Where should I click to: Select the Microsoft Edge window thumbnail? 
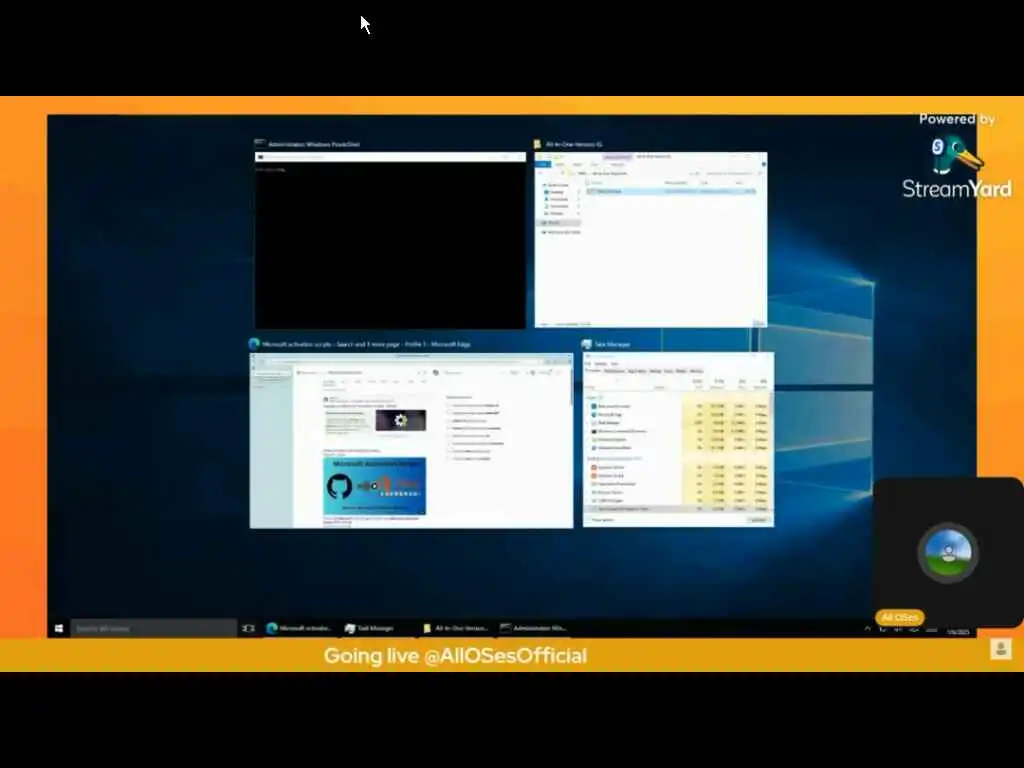click(411, 440)
